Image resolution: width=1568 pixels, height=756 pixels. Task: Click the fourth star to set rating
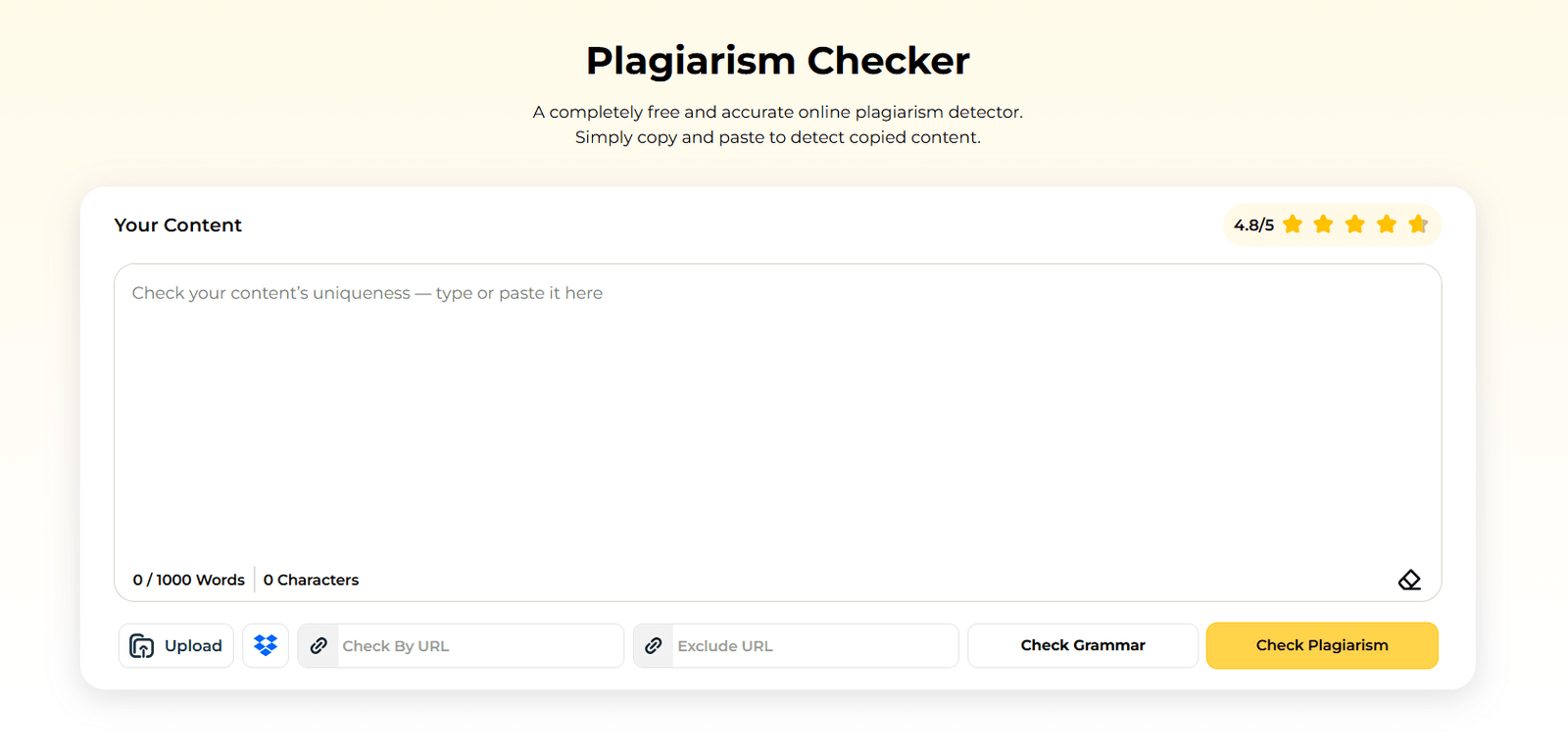[x=1387, y=225]
